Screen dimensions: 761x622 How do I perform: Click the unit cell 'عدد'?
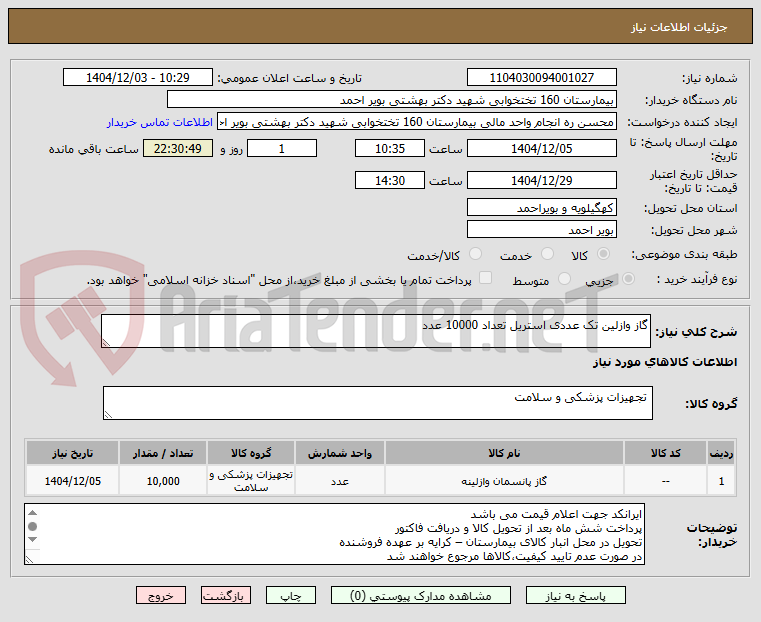coord(340,481)
